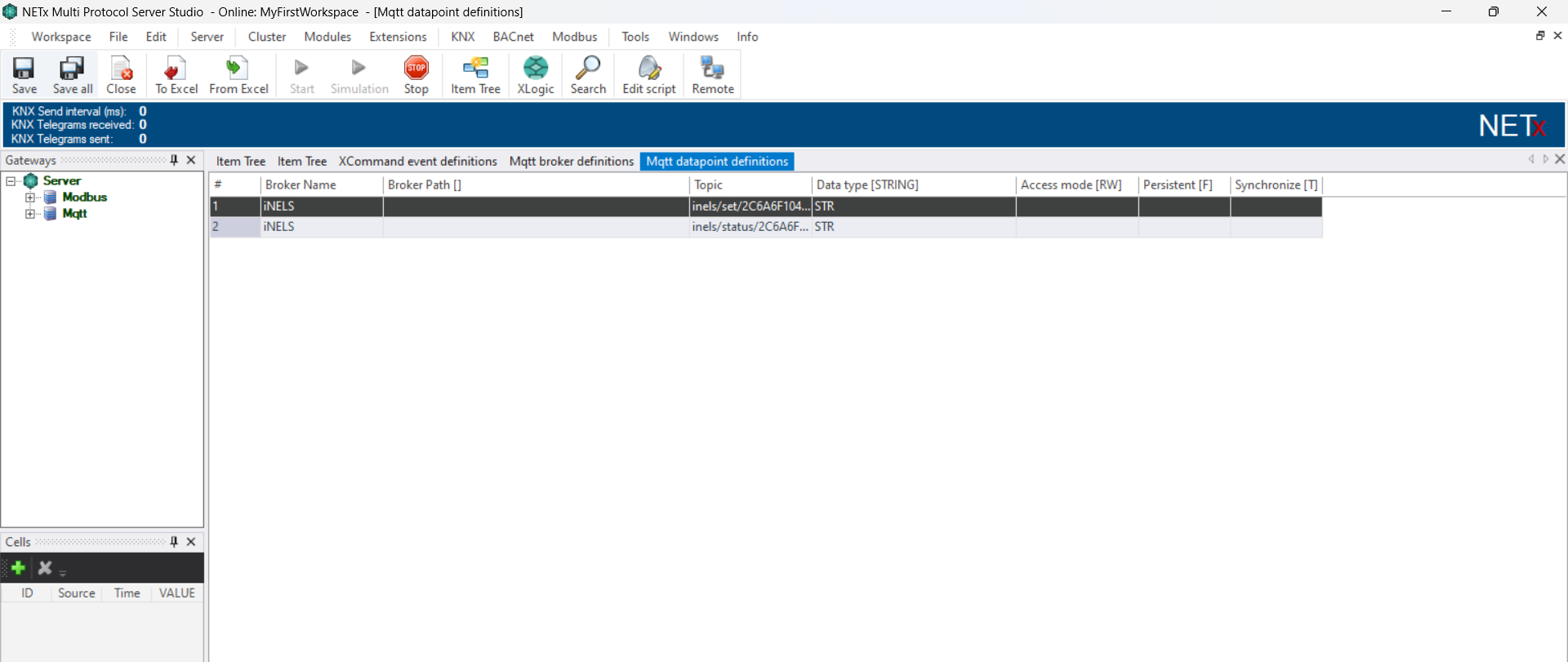This screenshot has width=1568, height=662.
Task: Close the Gateways panel
Action: (191, 160)
